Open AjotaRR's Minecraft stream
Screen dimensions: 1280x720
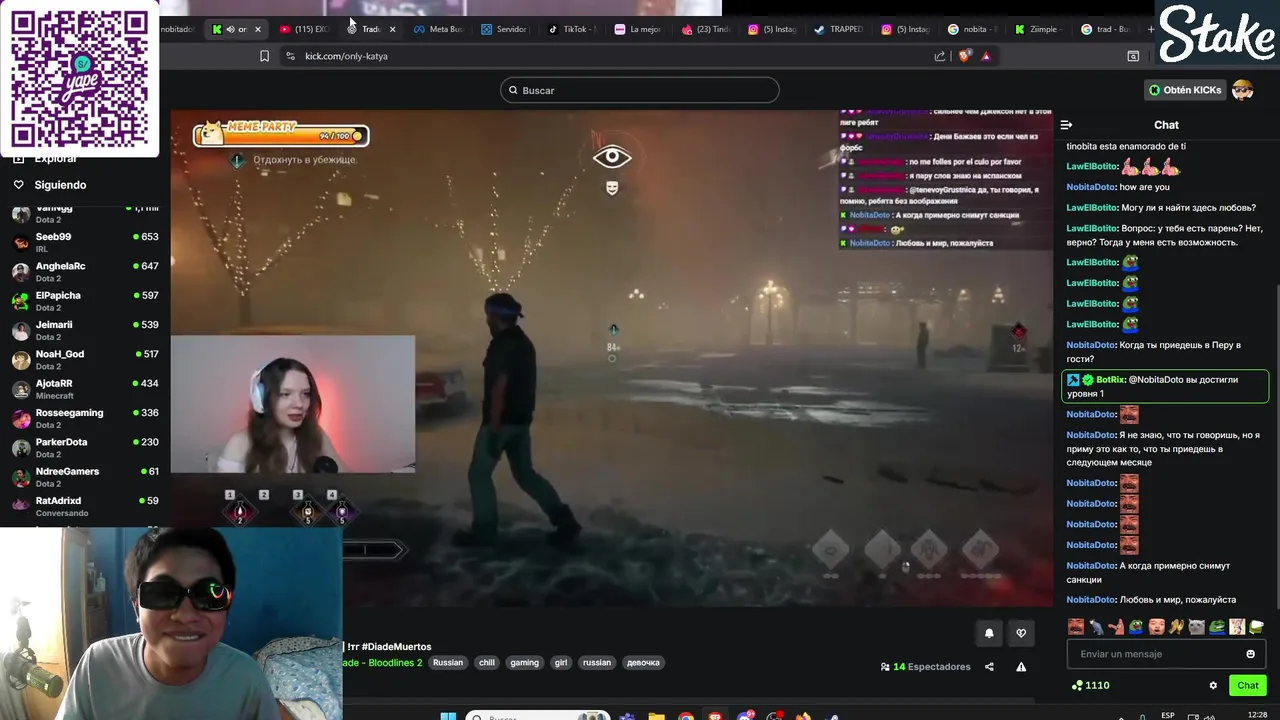pos(85,389)
